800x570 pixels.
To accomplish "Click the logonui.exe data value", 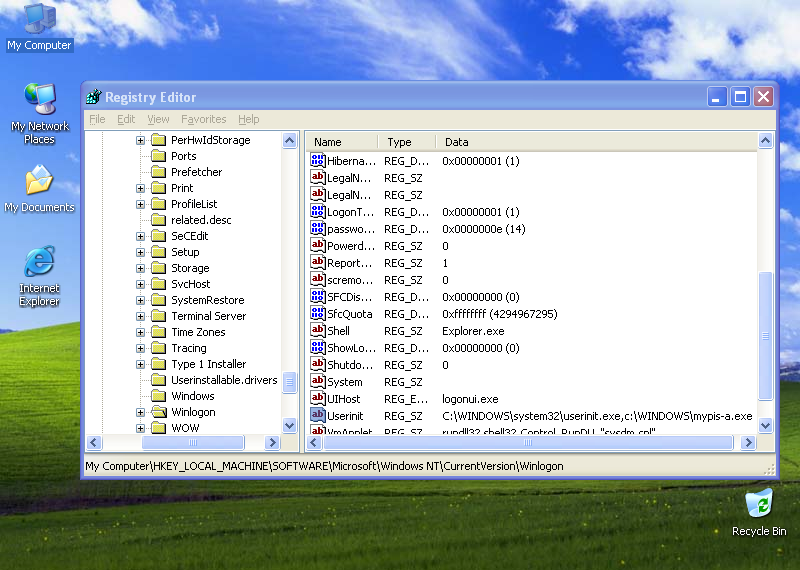I will [470, 399].
